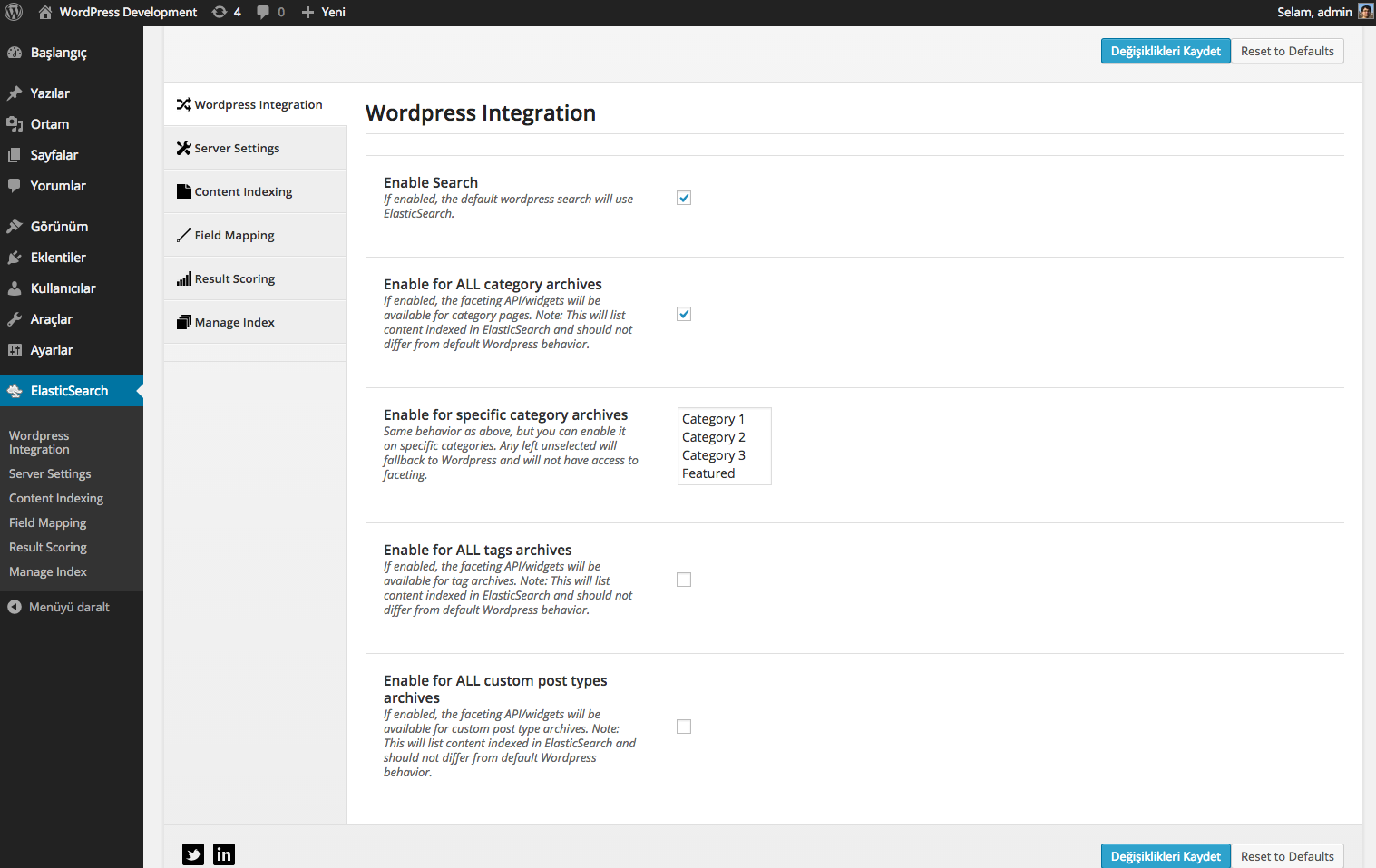Open Result Scoring via the bar chart icon

point(183,278)
